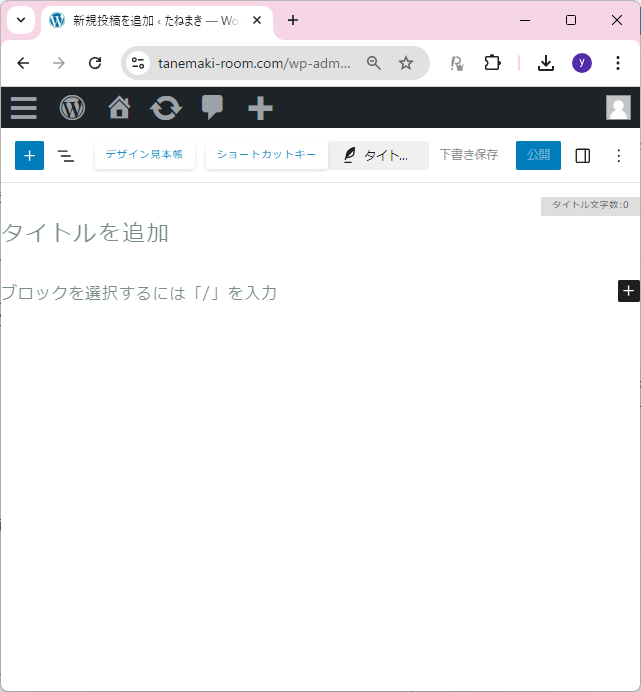Open comments via speech bubble icon
Viewport: 641px width, 692px height.
point(213,107)
